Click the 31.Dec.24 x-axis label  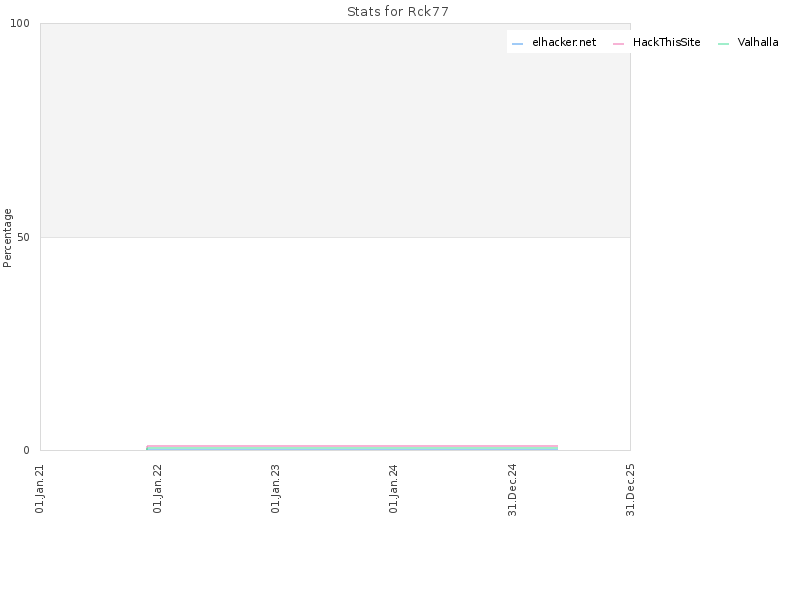coord(513,490)
